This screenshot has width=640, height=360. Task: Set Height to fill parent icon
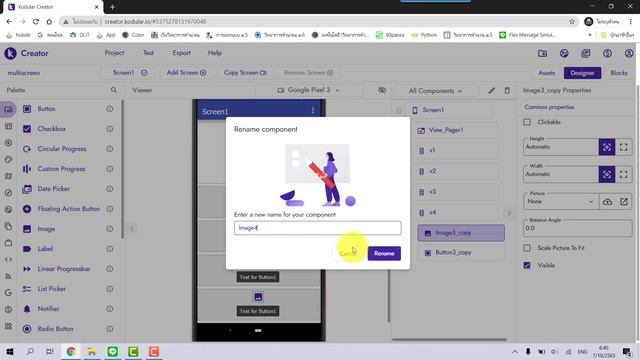tap(624, 147)
